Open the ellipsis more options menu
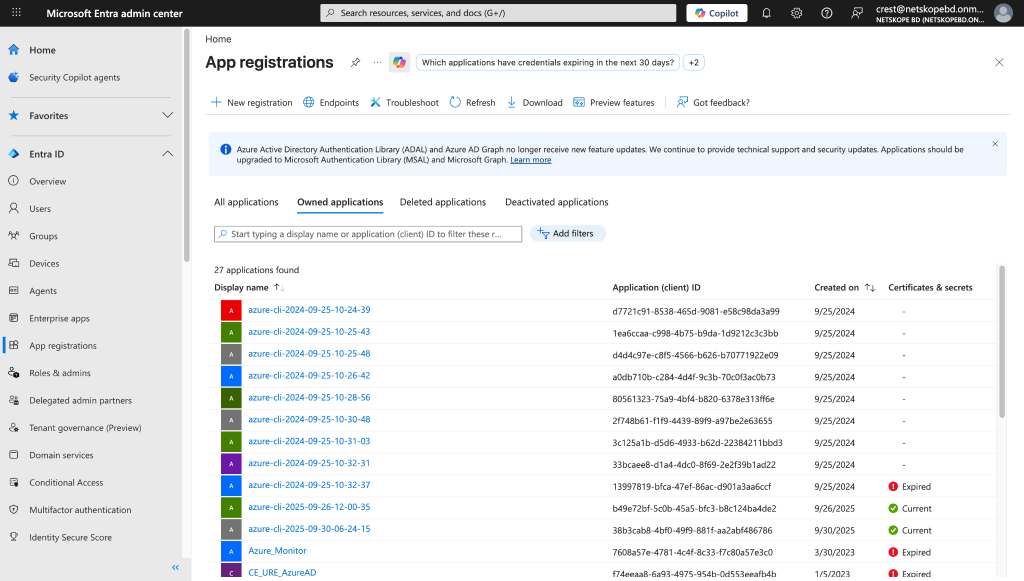1024x581 pixels. coord(377,63)
